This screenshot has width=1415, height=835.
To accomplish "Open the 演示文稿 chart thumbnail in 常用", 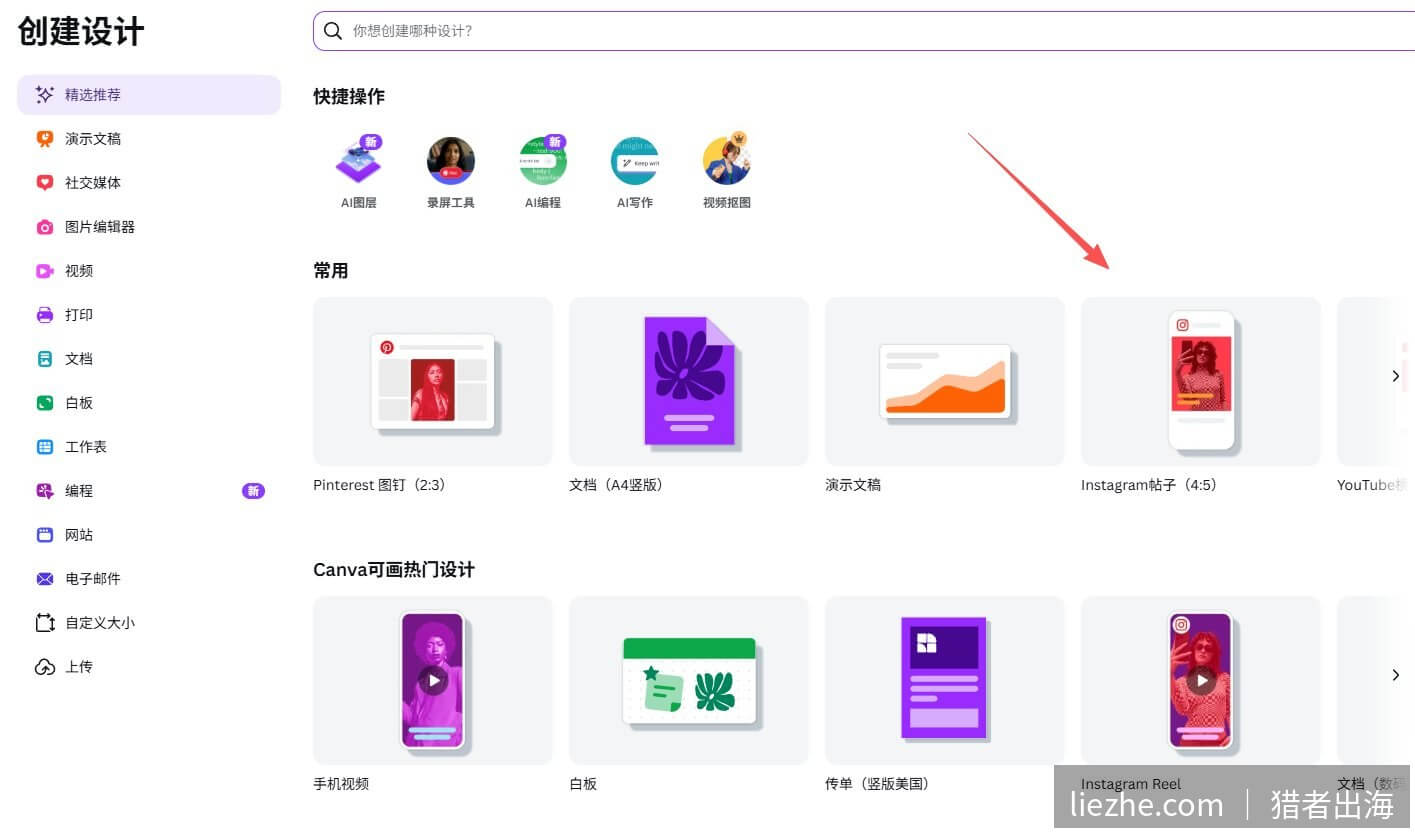I will pyautogui.click(x=945, y=381).
